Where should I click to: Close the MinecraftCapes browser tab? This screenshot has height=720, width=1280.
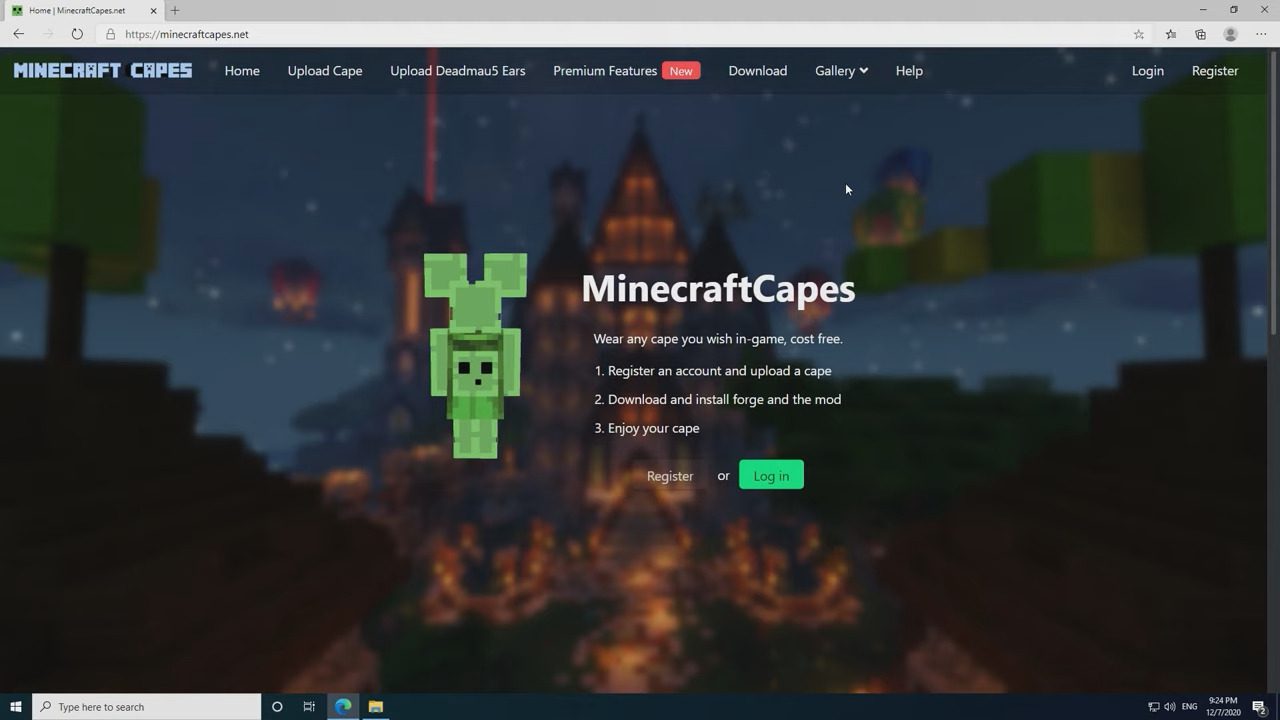pyautogui.click(x=154, y=10)
